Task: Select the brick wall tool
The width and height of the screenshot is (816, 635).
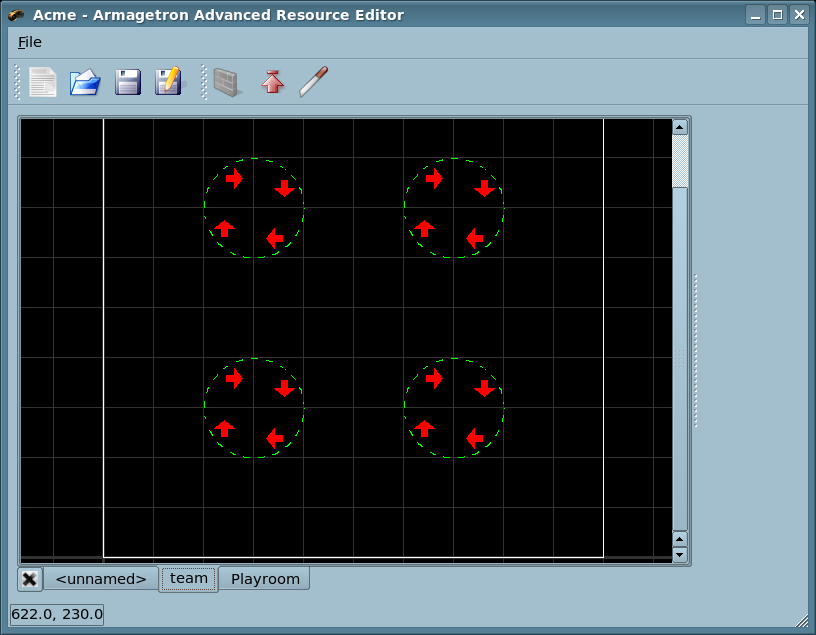Action: pos(227,82)
